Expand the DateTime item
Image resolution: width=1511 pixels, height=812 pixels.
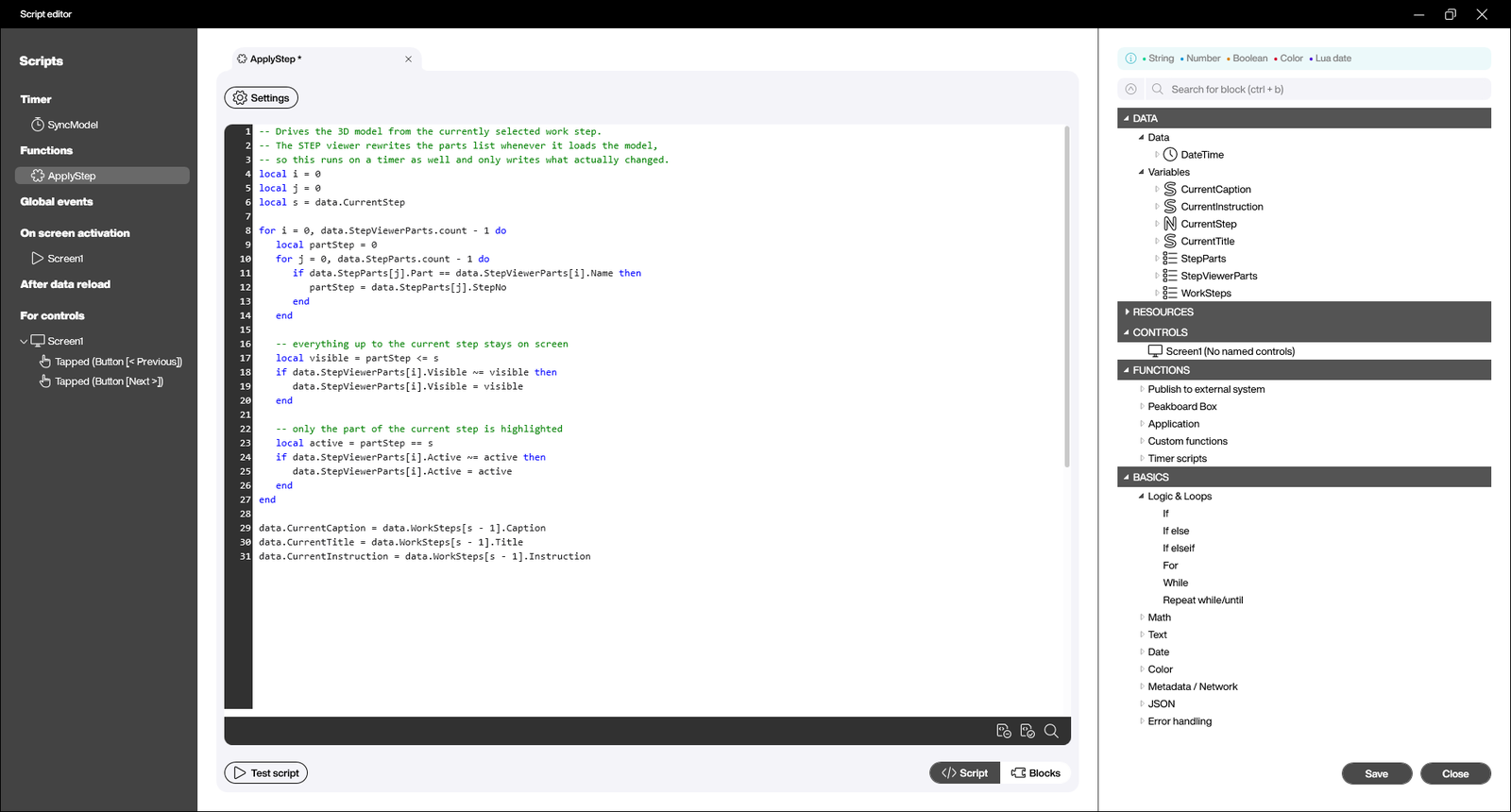pos(1157,155)
